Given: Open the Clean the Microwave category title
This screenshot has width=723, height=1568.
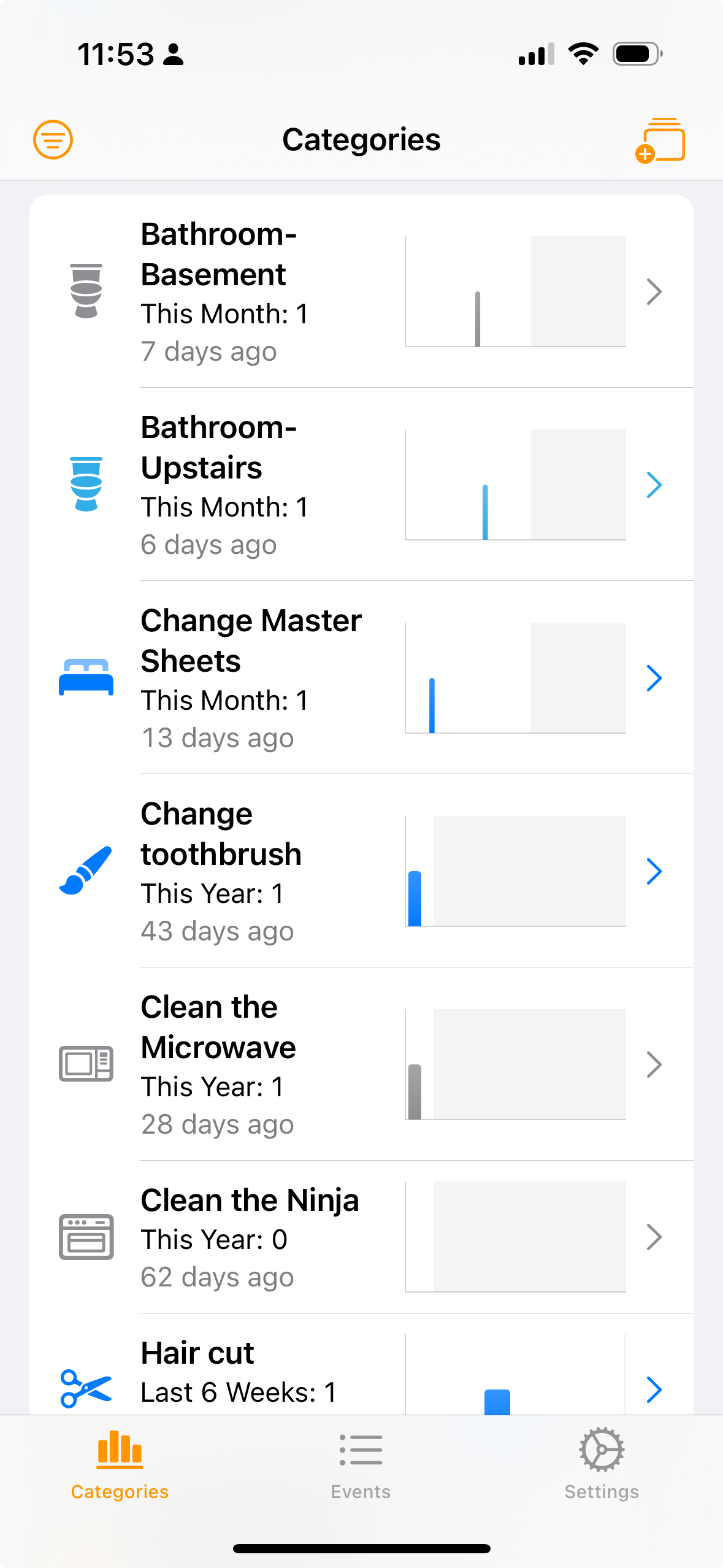Looking at the screenshot, I should point(218,1027).
